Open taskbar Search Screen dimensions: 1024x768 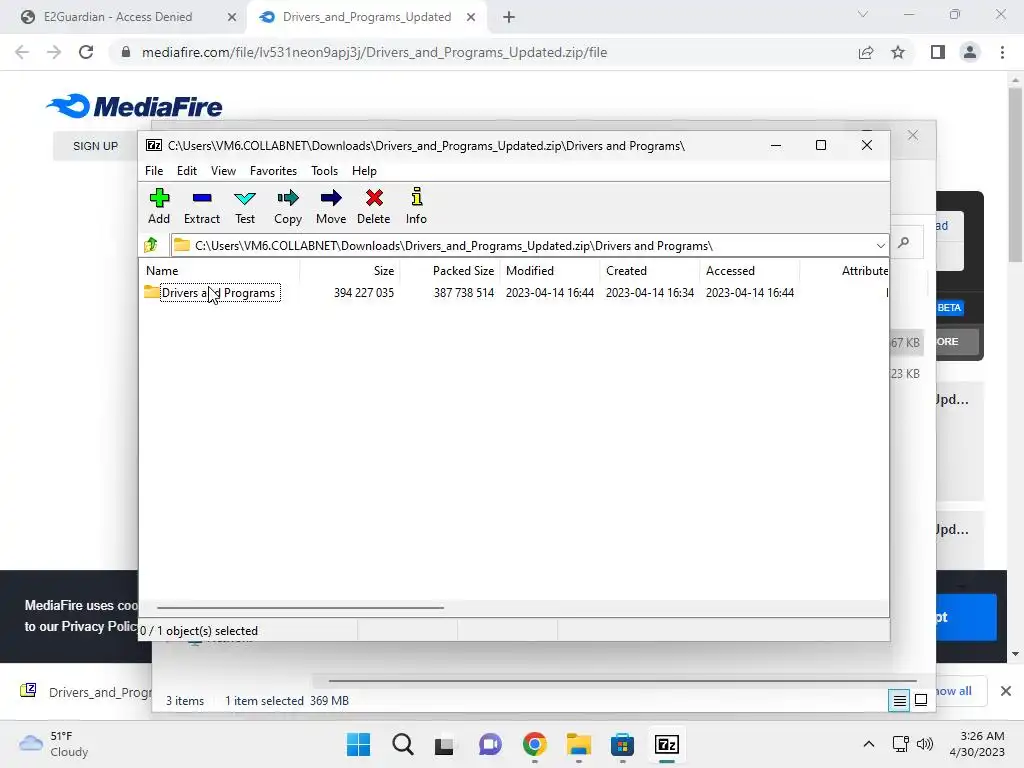403,744
